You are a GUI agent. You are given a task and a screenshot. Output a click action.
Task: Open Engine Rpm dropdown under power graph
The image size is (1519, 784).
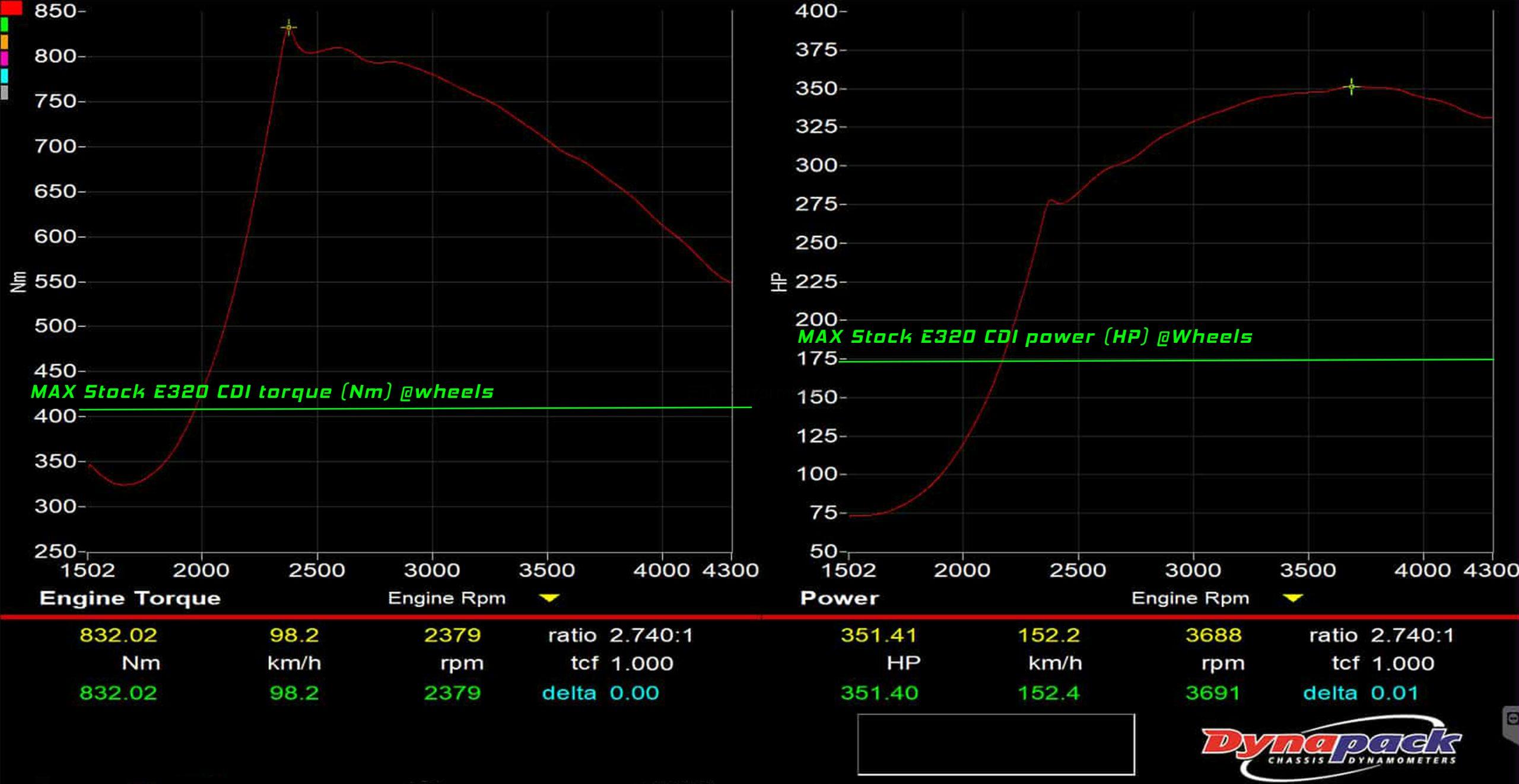pos(1293,598)
